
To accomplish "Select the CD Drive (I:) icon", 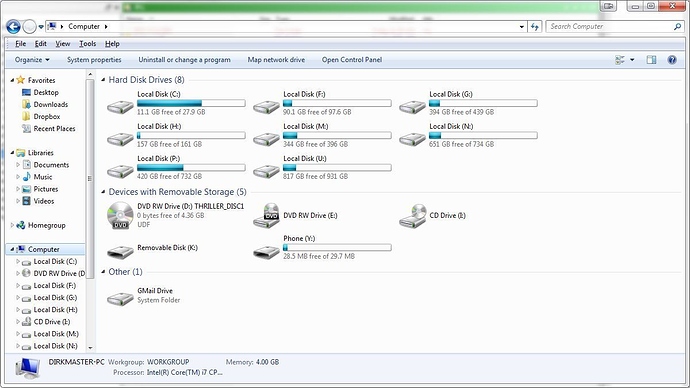I will click(412, 216).
